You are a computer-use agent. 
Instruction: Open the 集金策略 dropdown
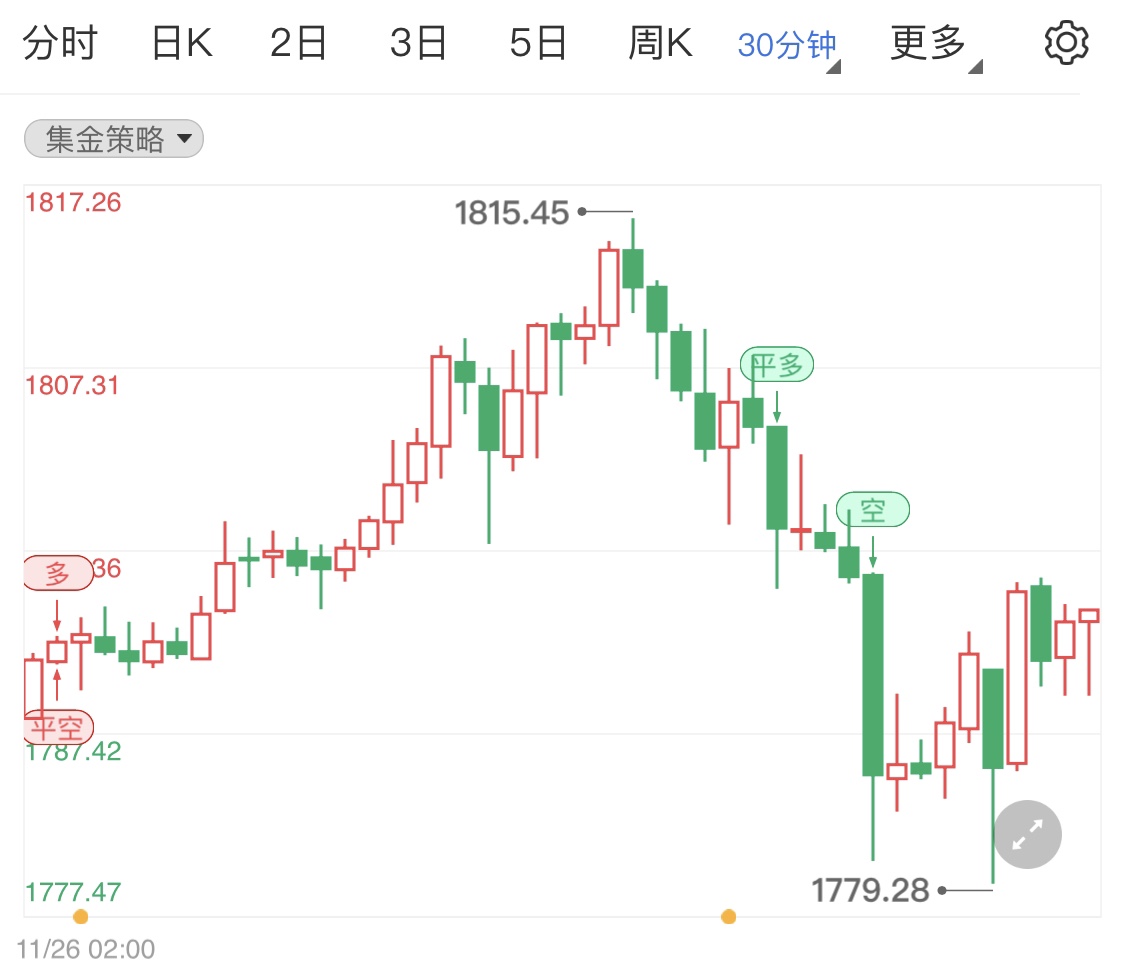pos(112,139)
